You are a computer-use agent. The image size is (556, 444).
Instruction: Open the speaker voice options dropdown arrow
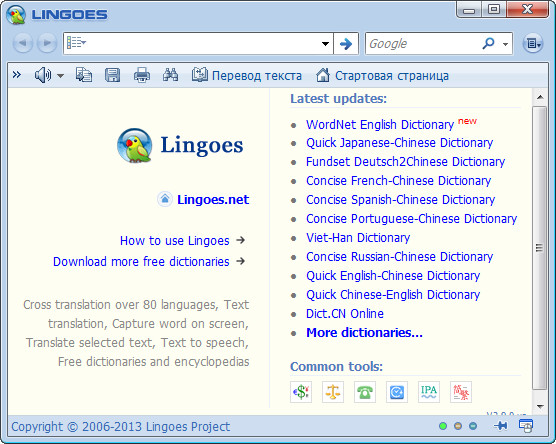60,76
